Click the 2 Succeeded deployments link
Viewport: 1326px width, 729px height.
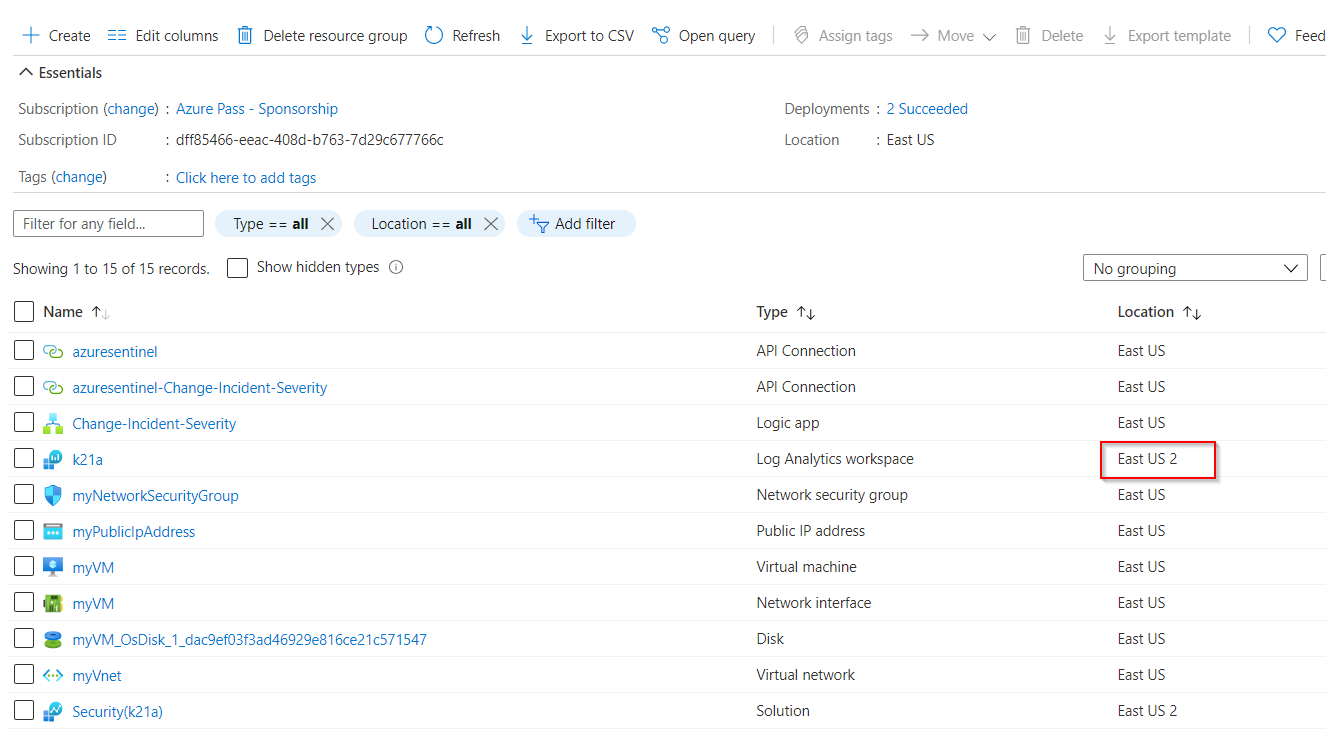click(927, 108)
